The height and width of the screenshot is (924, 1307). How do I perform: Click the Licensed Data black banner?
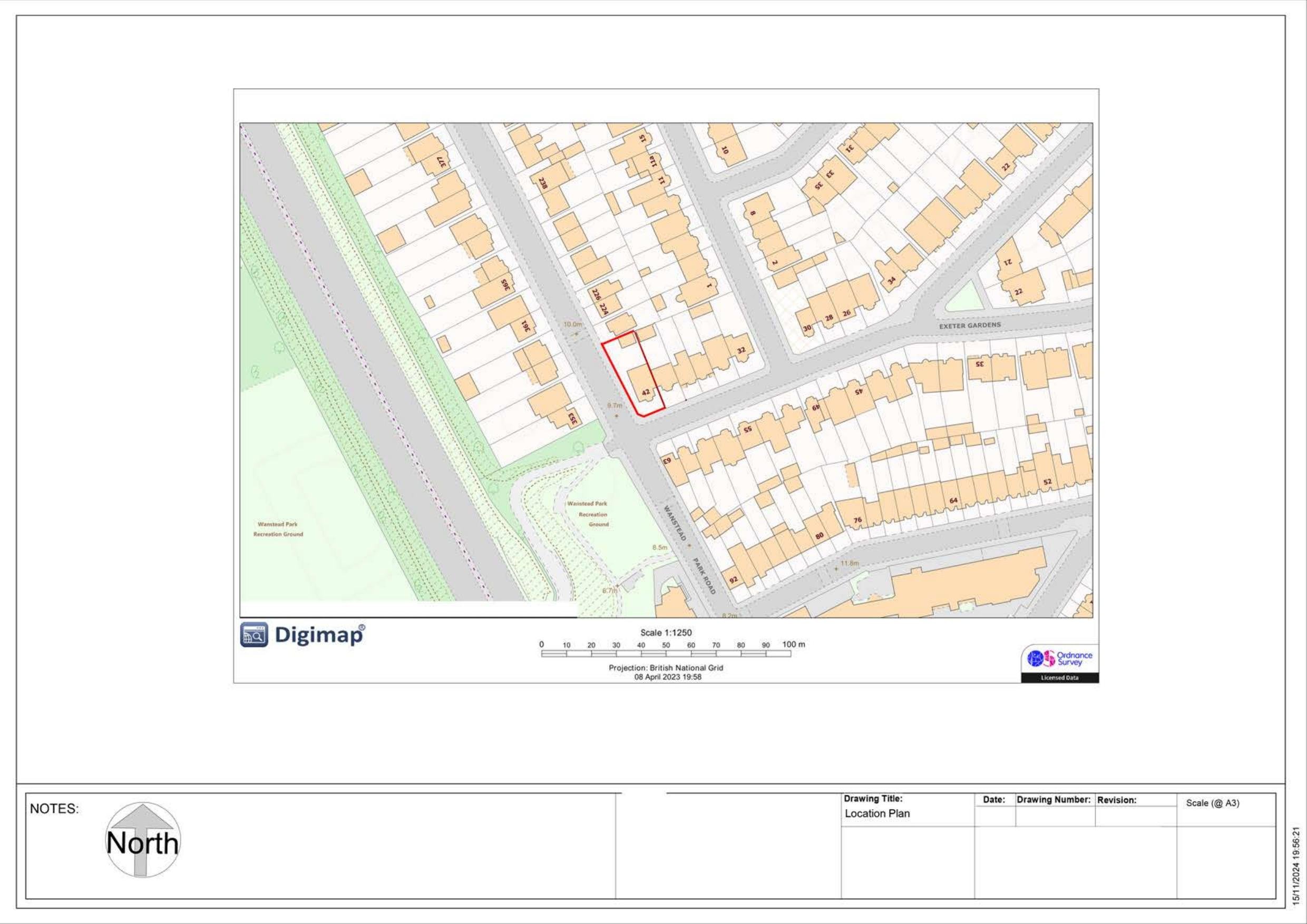tap(1059, 677)
